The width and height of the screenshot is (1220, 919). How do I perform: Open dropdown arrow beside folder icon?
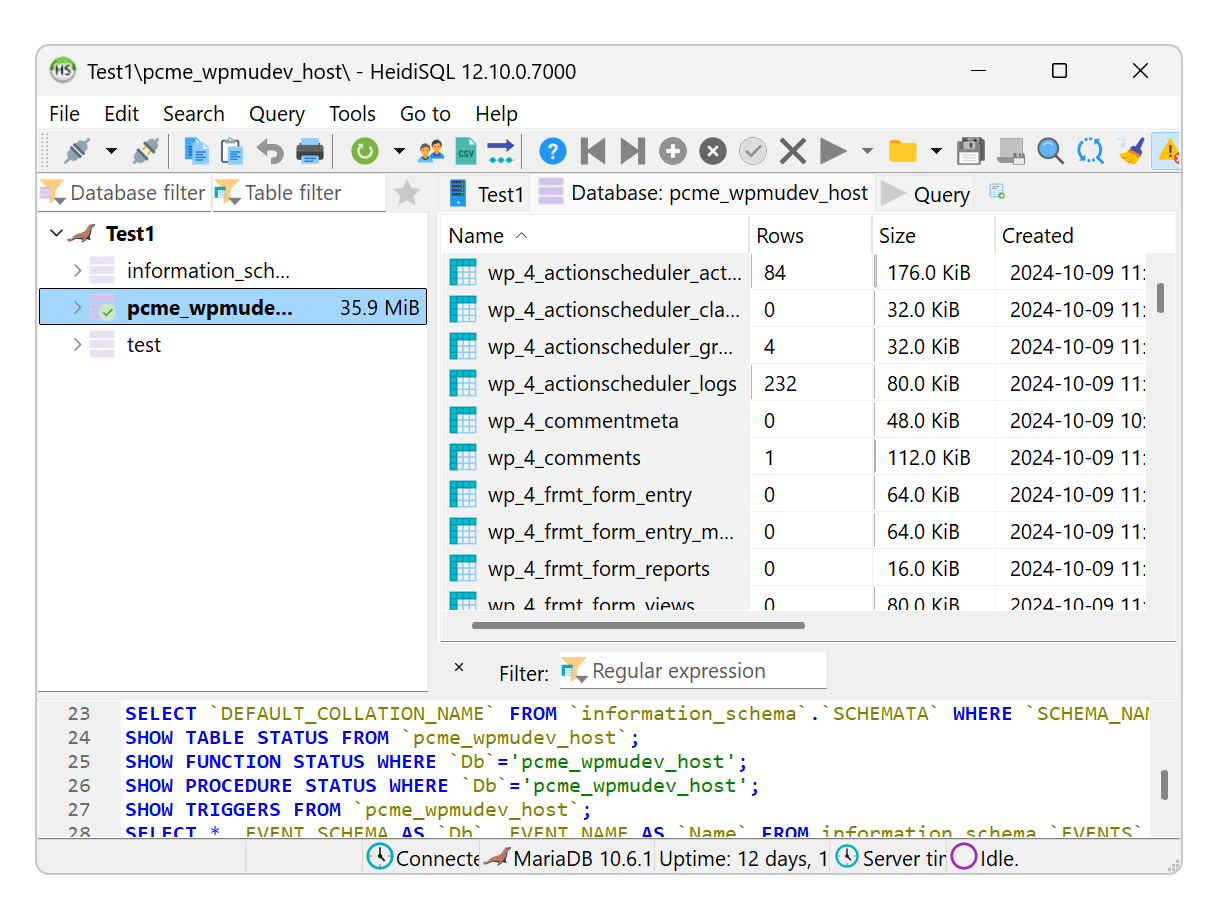936,152
